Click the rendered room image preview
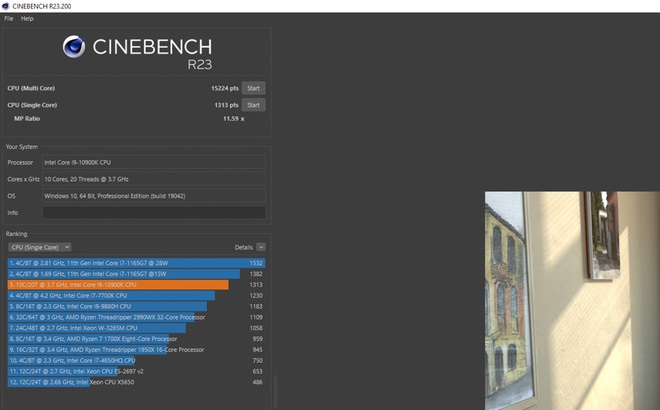Image resolution: width=660 pixels, height=410 pixels. pos(572,301)
